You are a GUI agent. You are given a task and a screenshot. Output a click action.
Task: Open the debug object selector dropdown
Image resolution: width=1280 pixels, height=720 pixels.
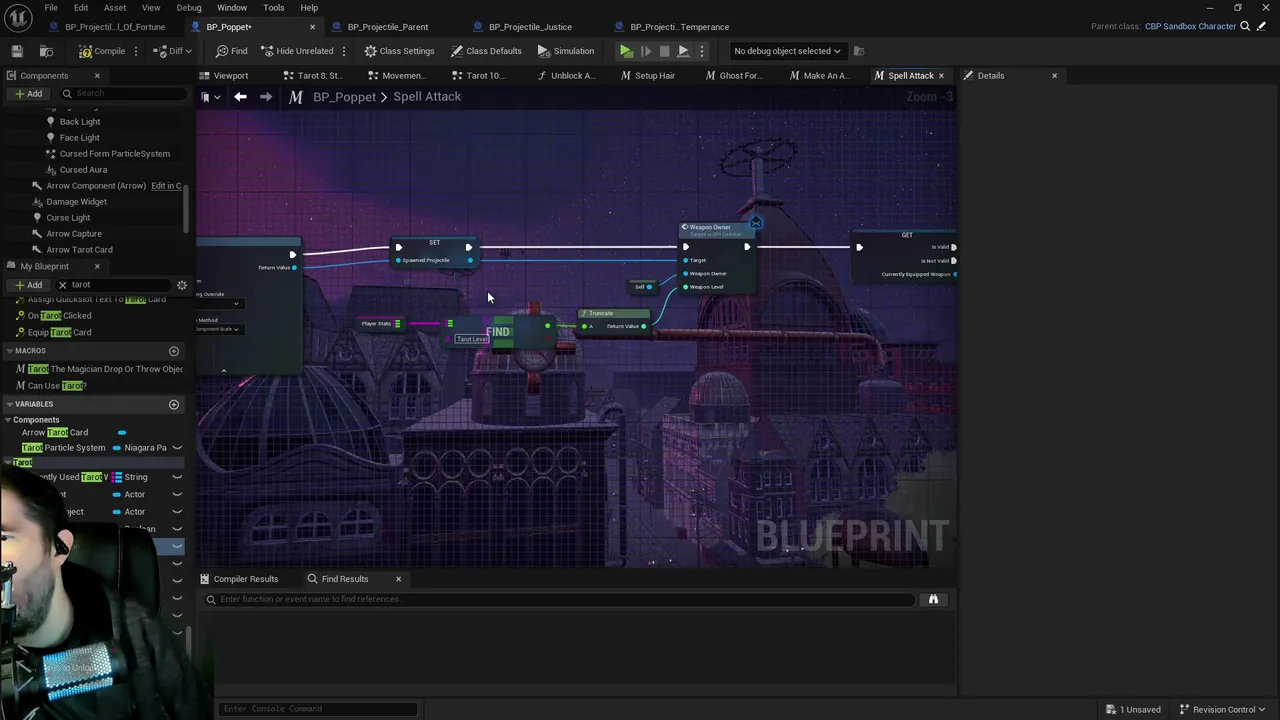coord(787,51)
